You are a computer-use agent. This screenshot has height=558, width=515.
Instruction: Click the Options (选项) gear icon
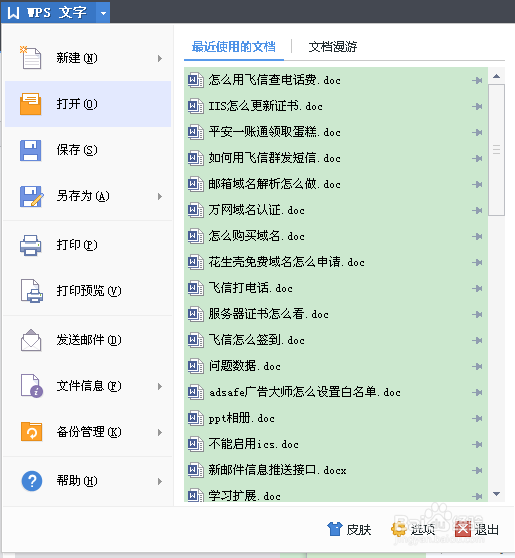click(399, 529)
